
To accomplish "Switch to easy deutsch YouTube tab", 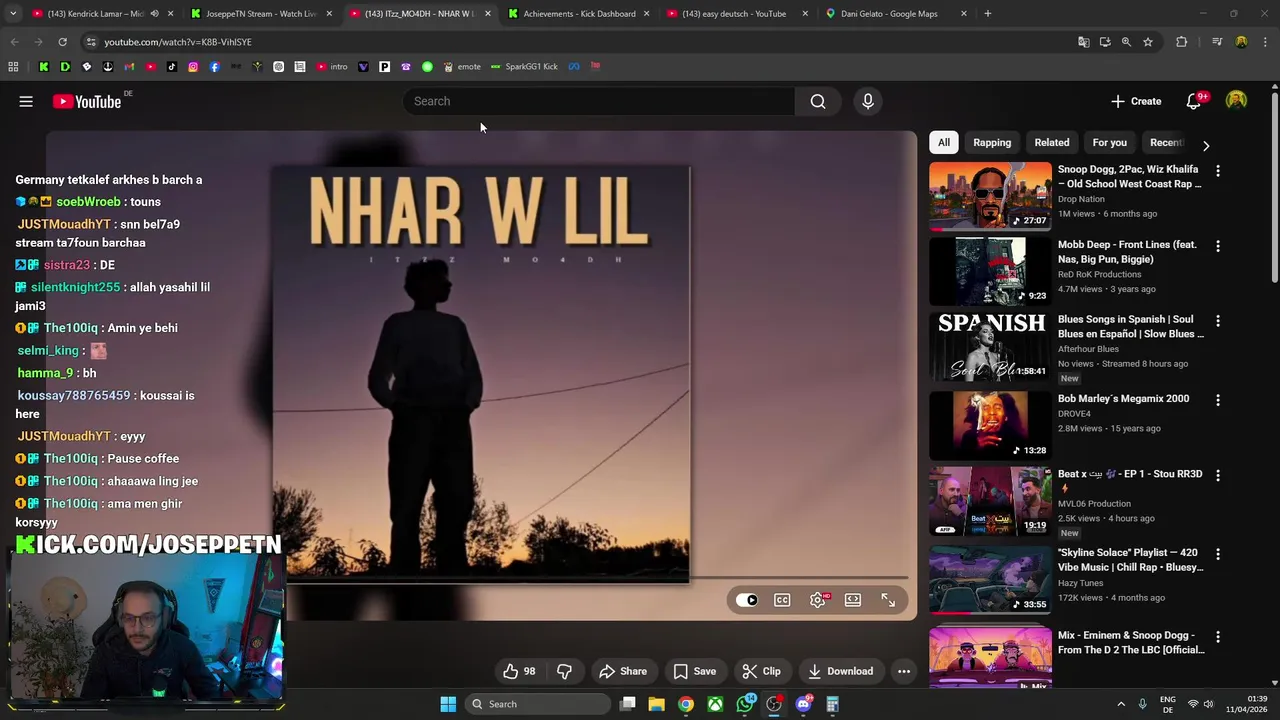I will pos(736,14).
